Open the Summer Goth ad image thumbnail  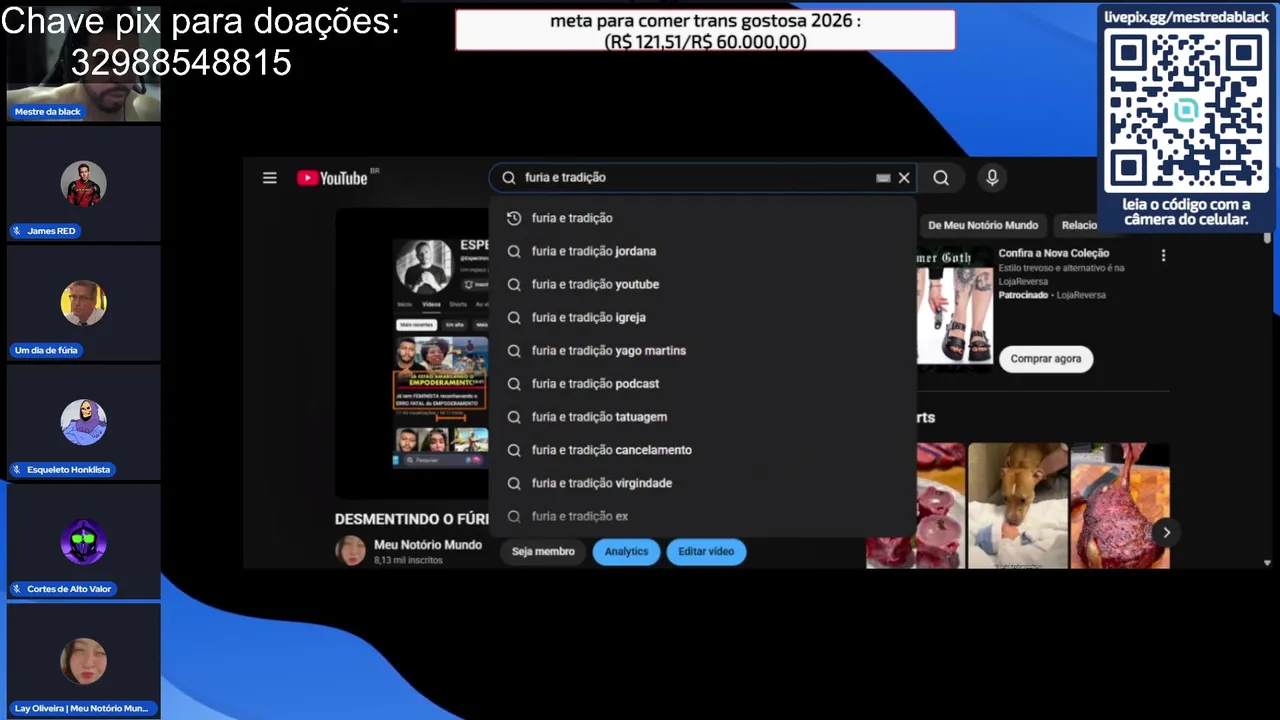[x=954, y=306]
